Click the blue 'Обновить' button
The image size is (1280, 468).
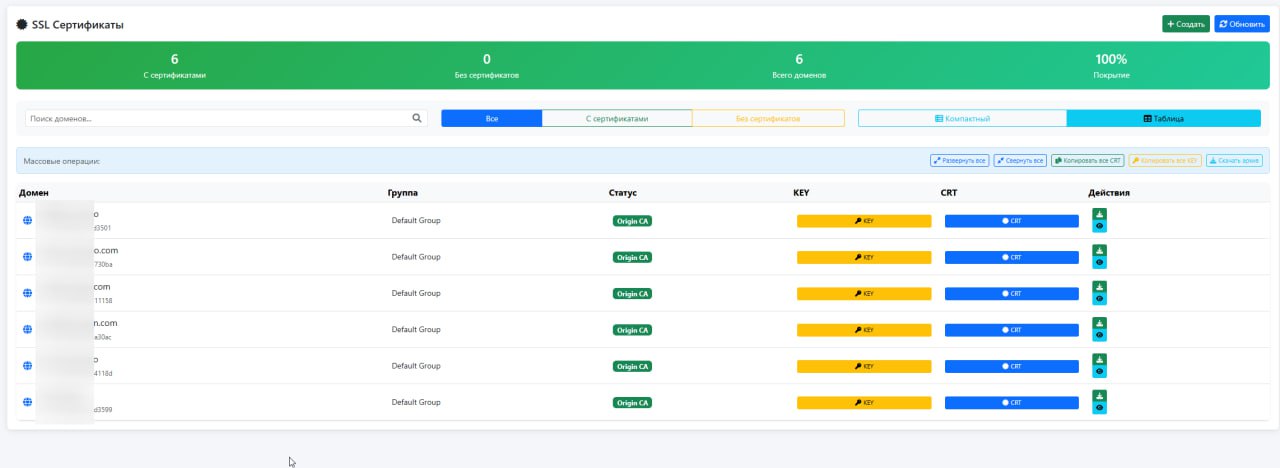(1241, 24)
